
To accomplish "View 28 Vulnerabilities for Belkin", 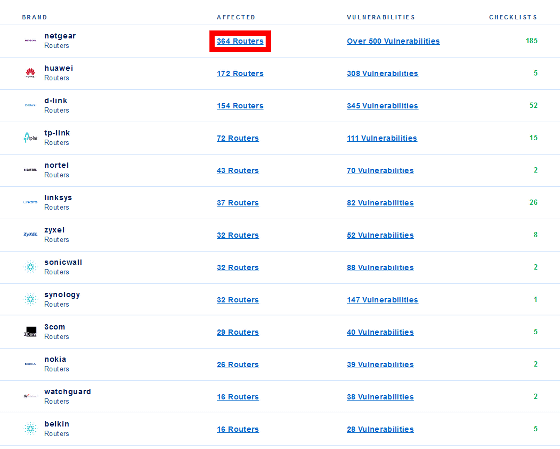I will [x=380, y=429].
